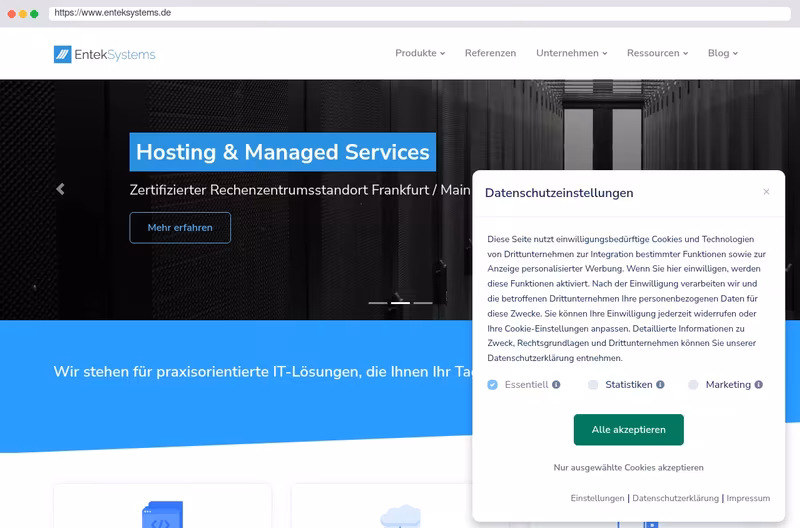Click Nur ausgewählte Cookies akzeptieren
800x528 pixels.
coord(629,467)
